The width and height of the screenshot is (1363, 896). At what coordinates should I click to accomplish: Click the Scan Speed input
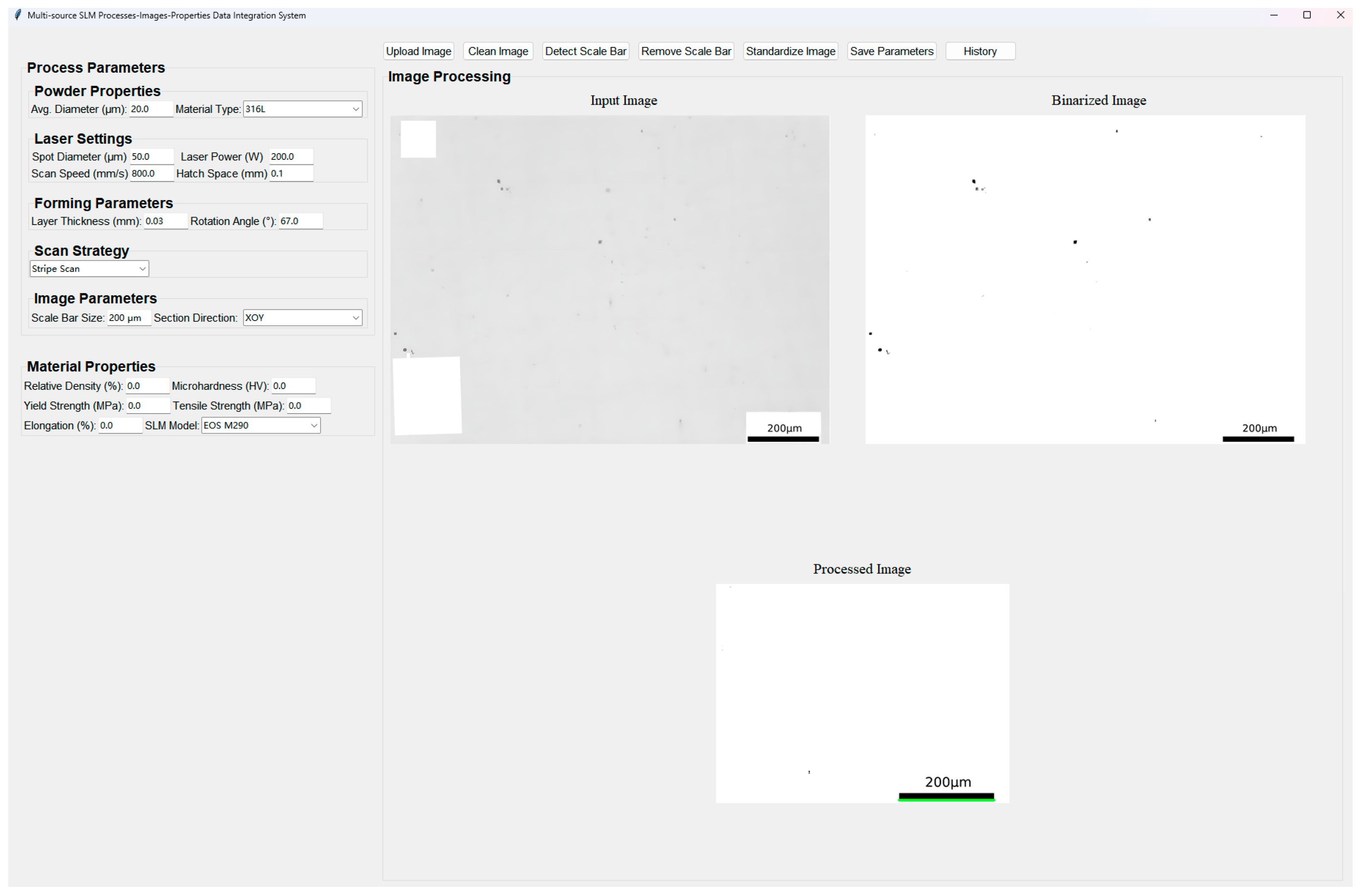click(151, 174)
